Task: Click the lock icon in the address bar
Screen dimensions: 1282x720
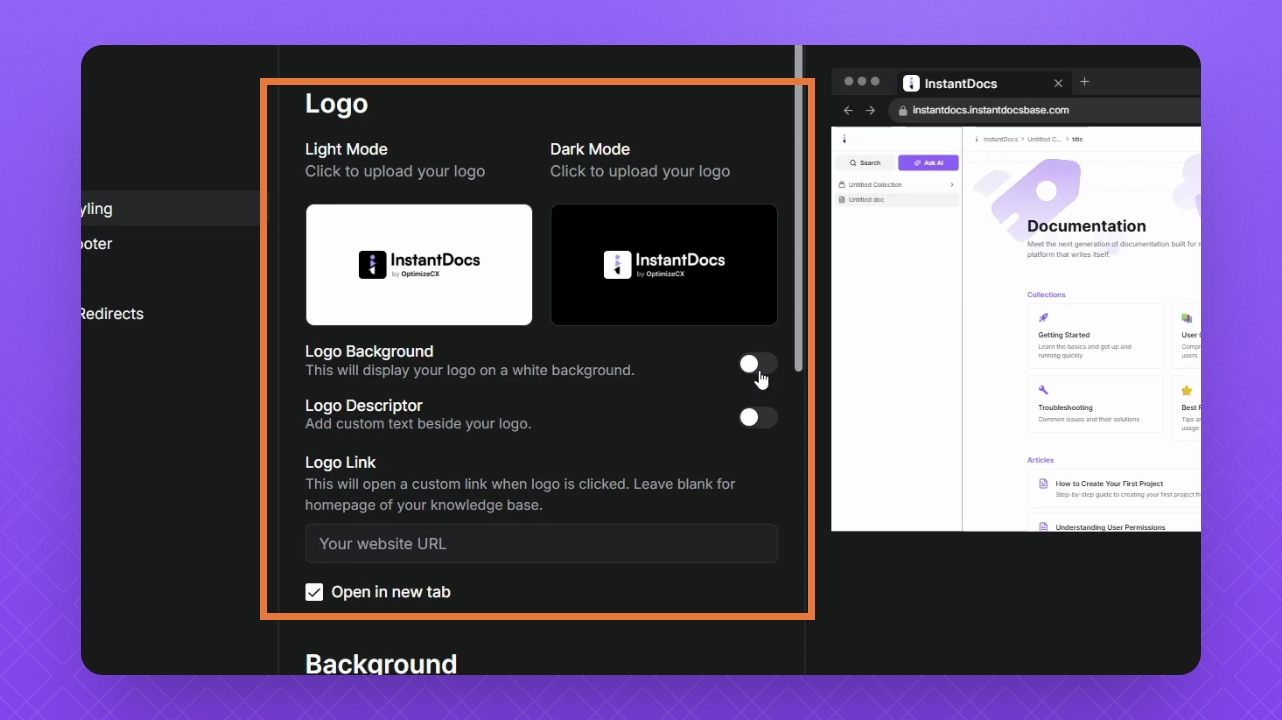Action: tap(903, 111)
